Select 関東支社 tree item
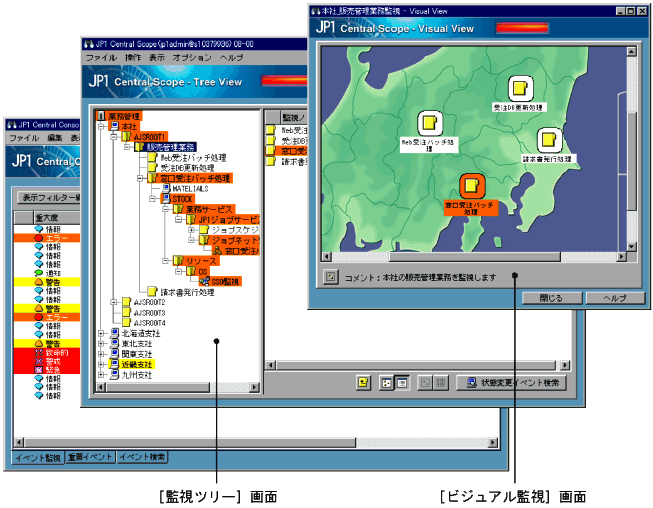 tap(137, 354)
